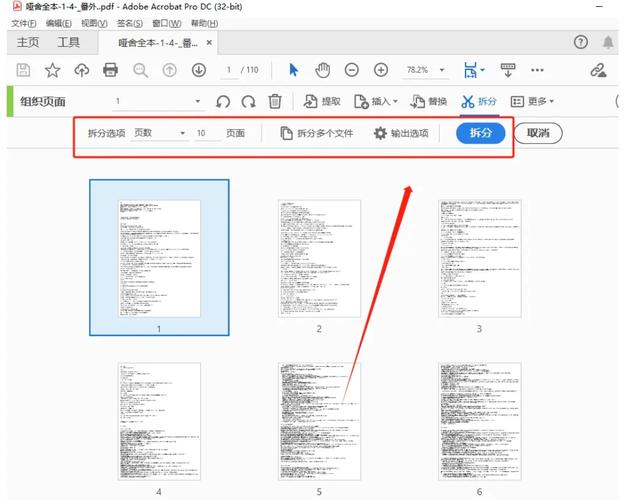This screenshot has height=500, width=640.
Task: Select the 拆分 scissors tool in toolbar
Action: click(x=479, y=101)
